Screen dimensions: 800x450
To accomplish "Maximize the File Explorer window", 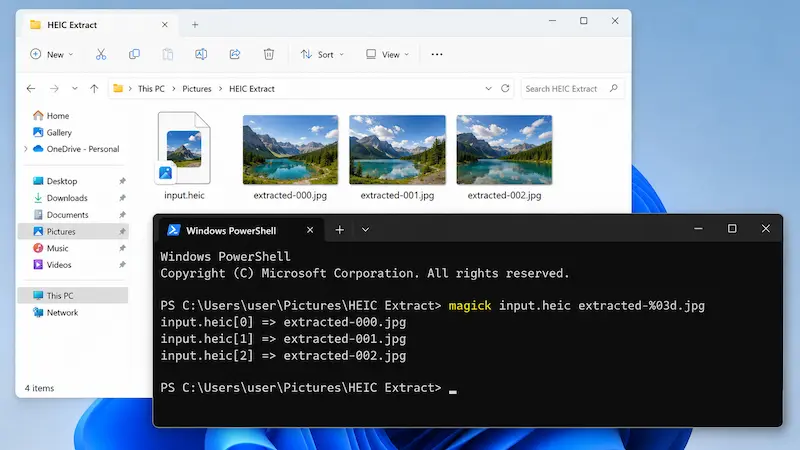I will tap(584, 21).
